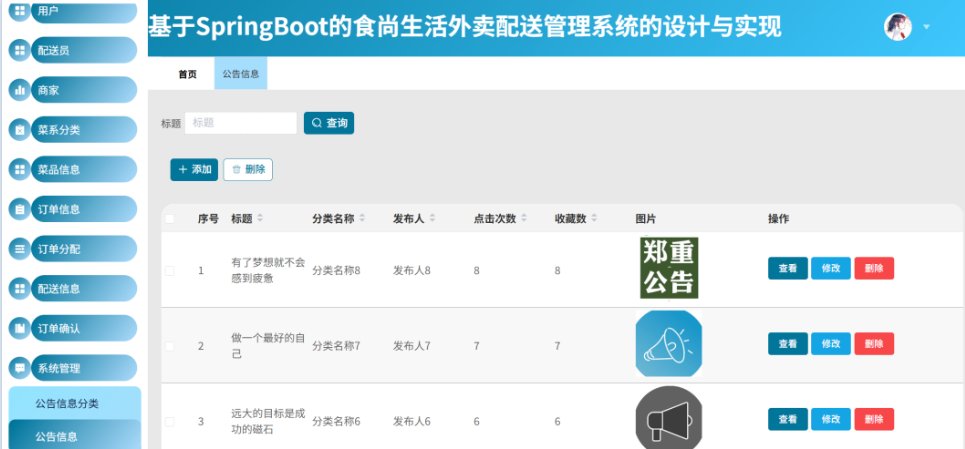
Task: Click the chat icon beside 系统管理
Action: [20, 368]
